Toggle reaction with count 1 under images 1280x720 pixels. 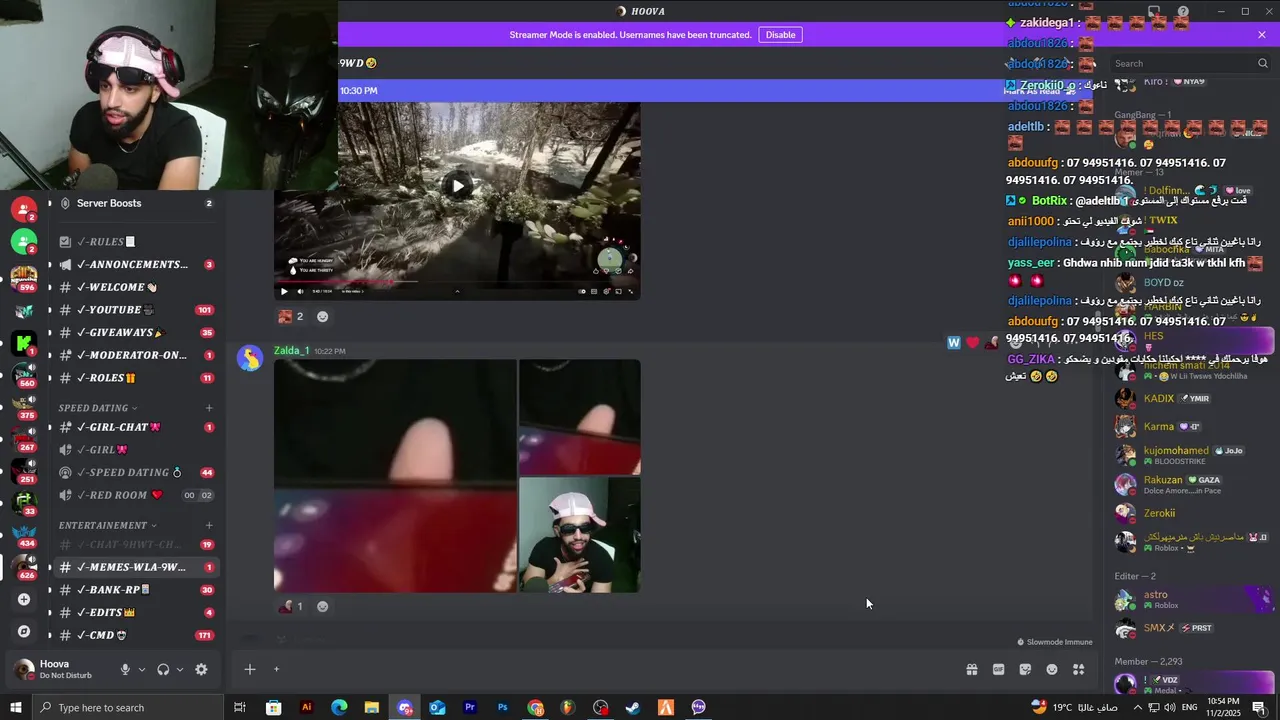tap(291, 606)
